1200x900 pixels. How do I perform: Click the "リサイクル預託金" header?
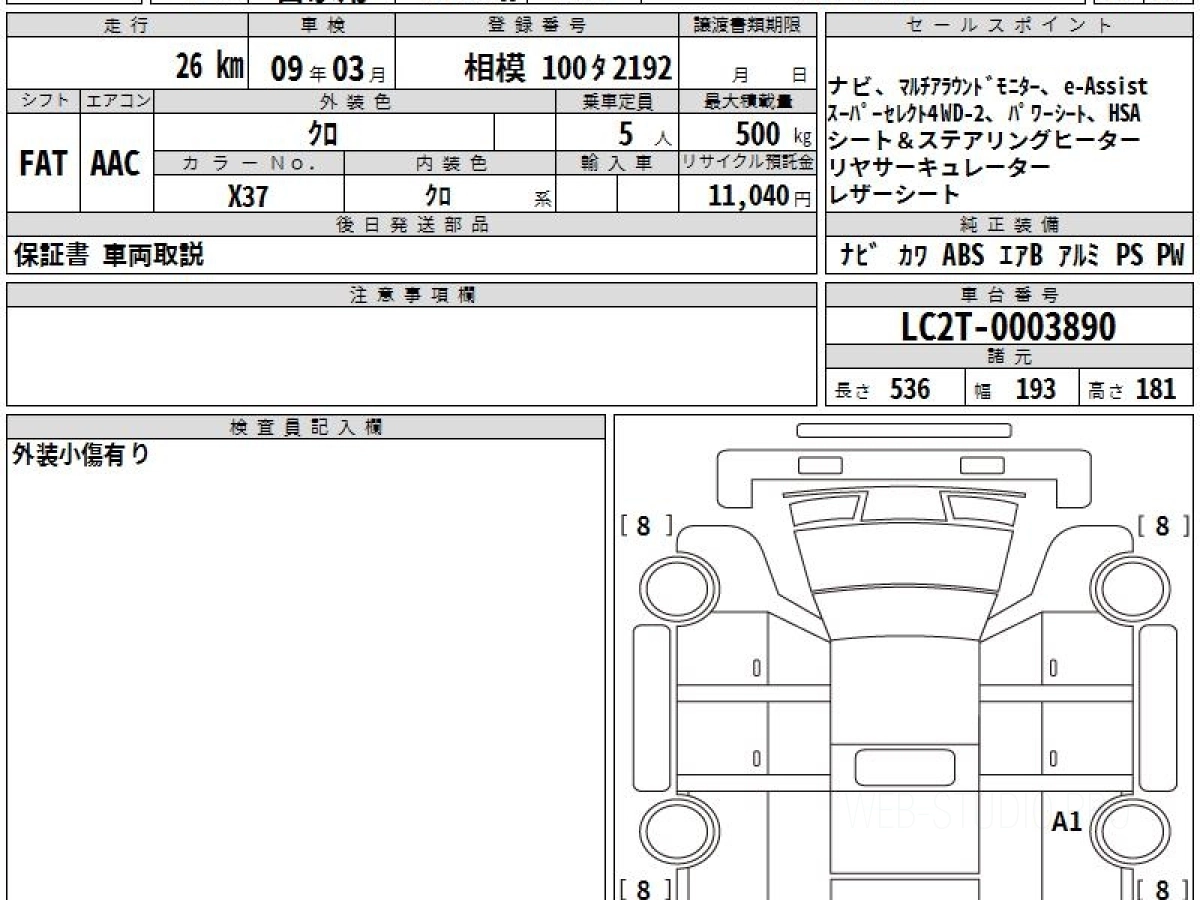[x=748, y=164]
